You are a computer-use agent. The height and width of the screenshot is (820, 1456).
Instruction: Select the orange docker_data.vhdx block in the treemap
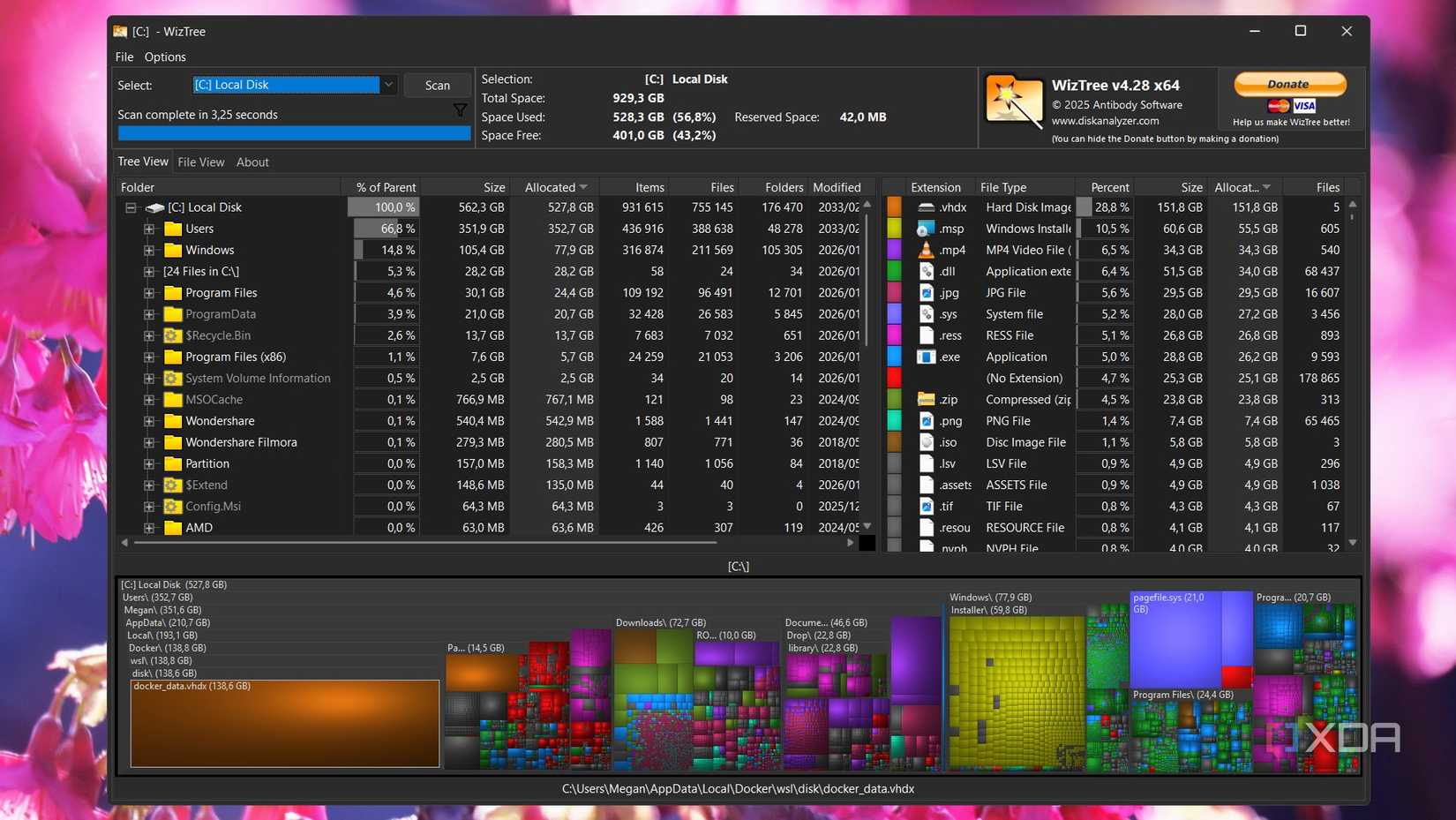[x=284, y=723]
